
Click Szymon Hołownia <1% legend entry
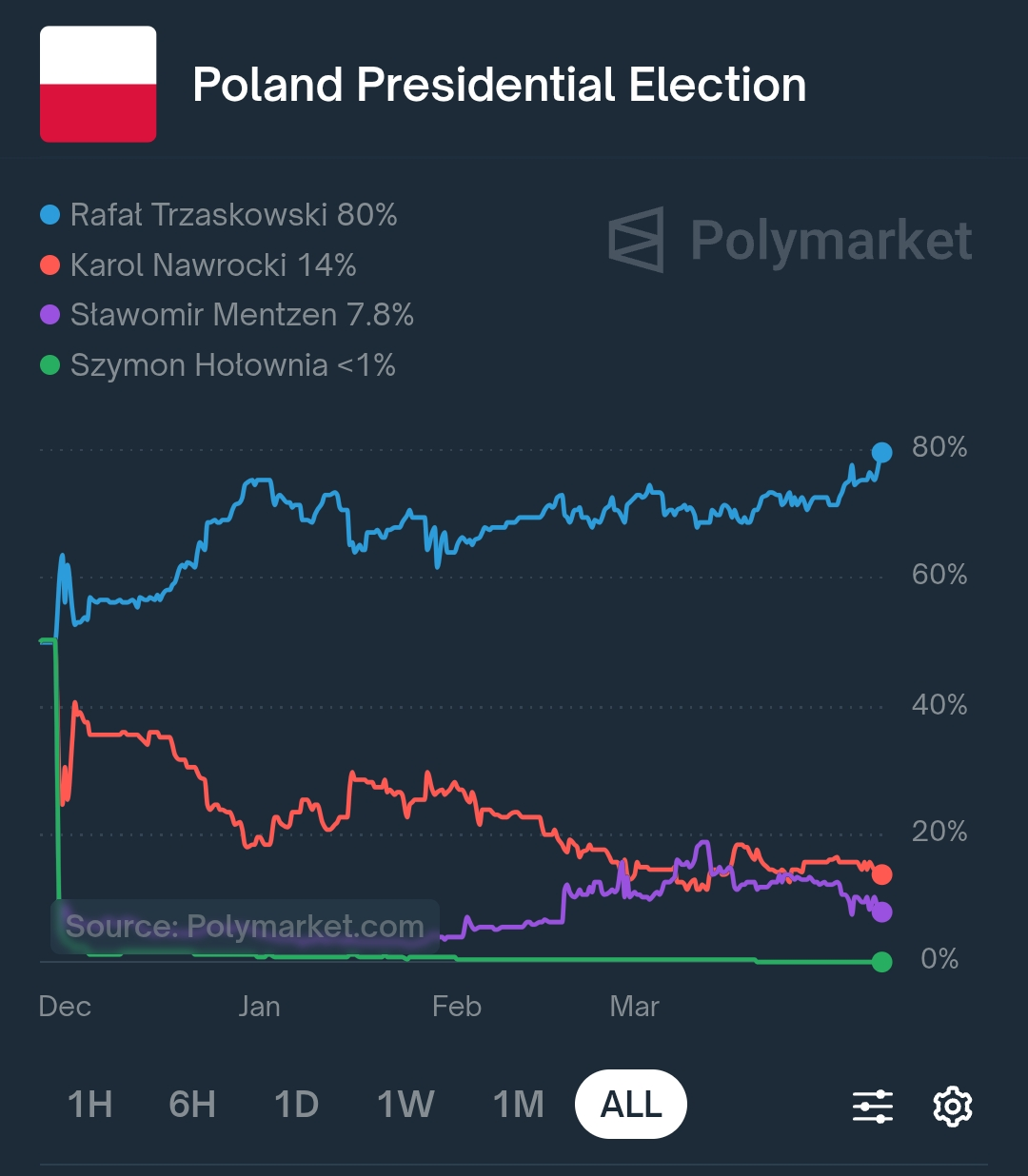coord(218,365)
